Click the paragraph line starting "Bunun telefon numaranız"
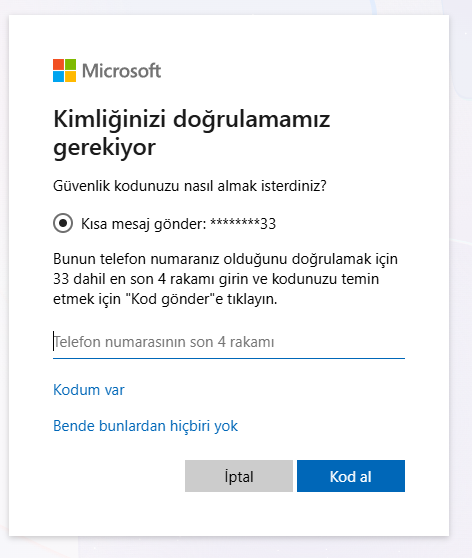The image size is (472, 558). 225,259
